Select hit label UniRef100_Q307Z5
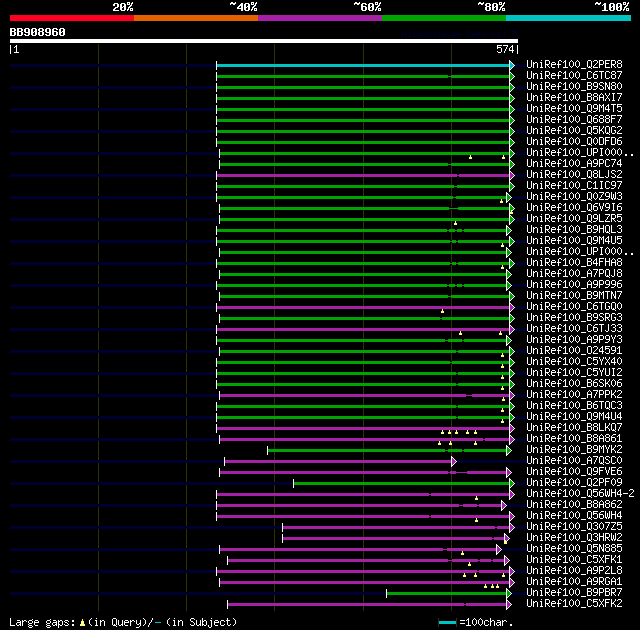 coord(574,527)
